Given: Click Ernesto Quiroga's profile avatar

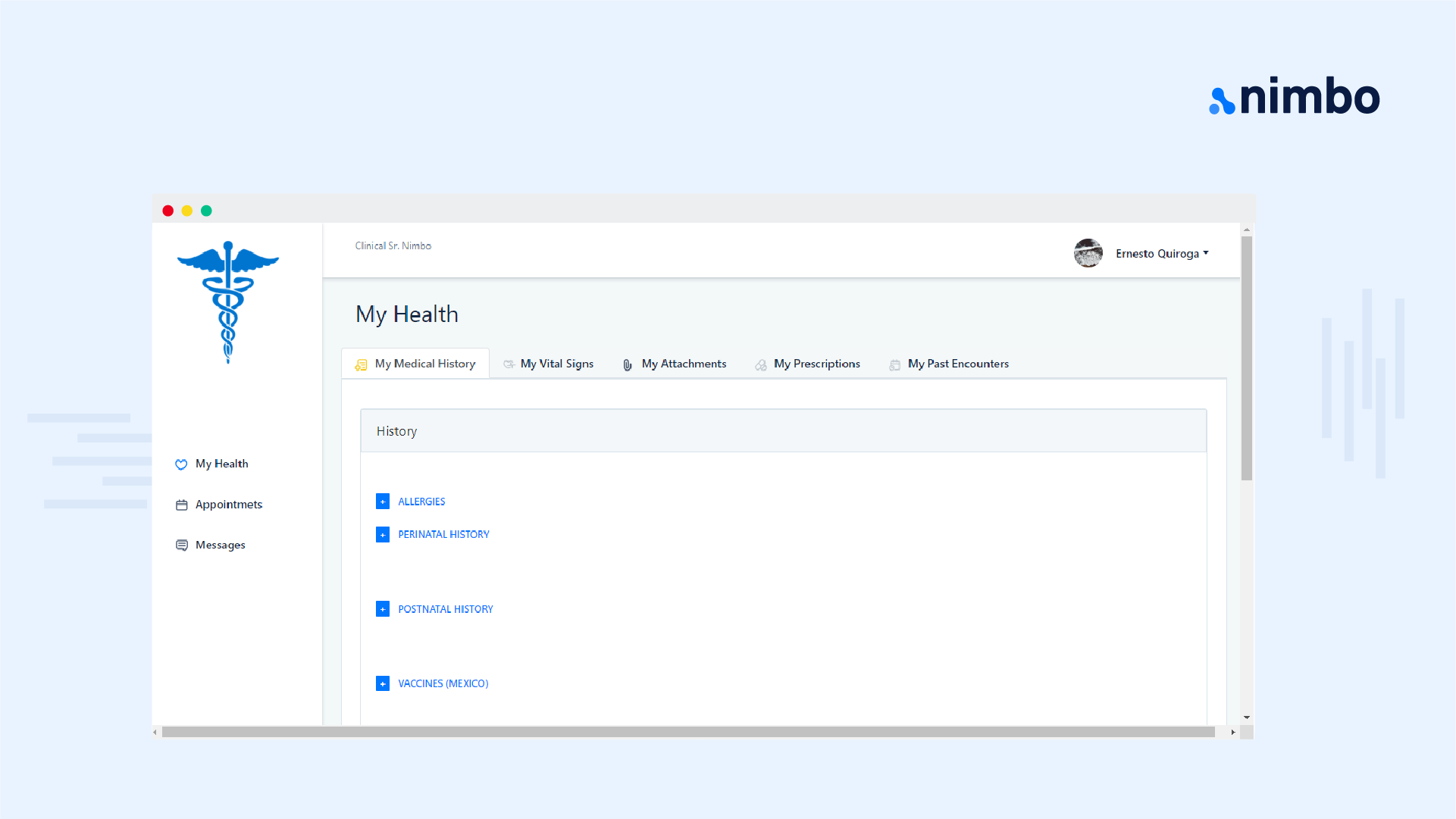Looking at the screenshot, I should (x=1088, y=253).
